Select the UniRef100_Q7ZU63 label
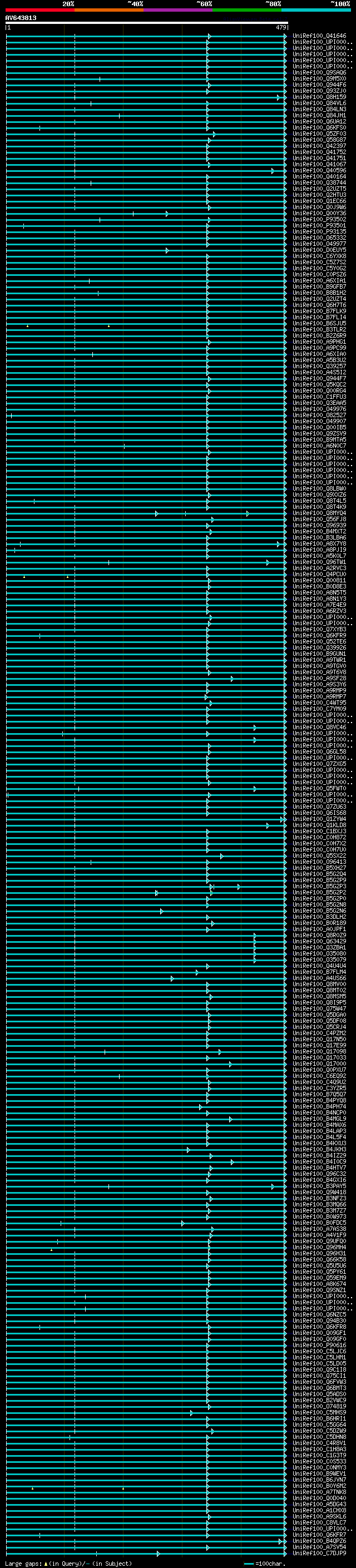 point(319,807)
